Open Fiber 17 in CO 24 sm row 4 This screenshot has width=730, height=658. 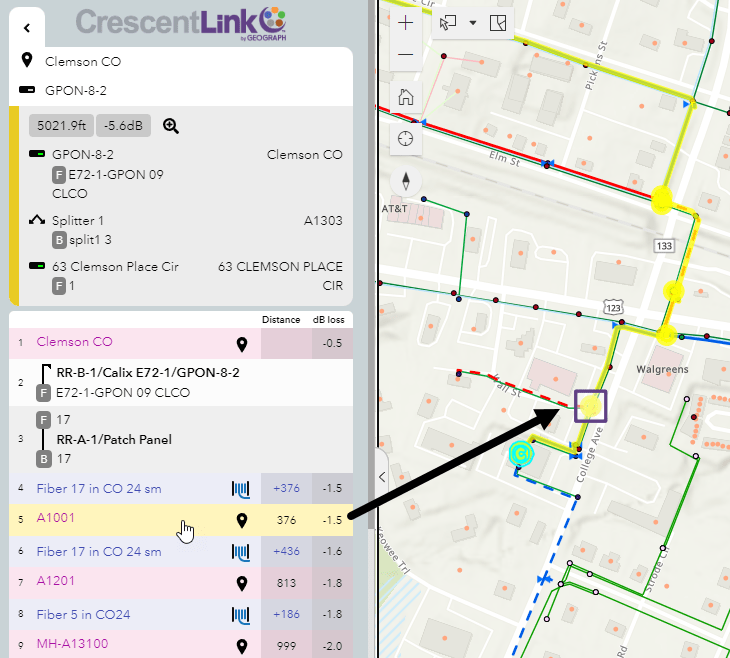pos(99,489)
